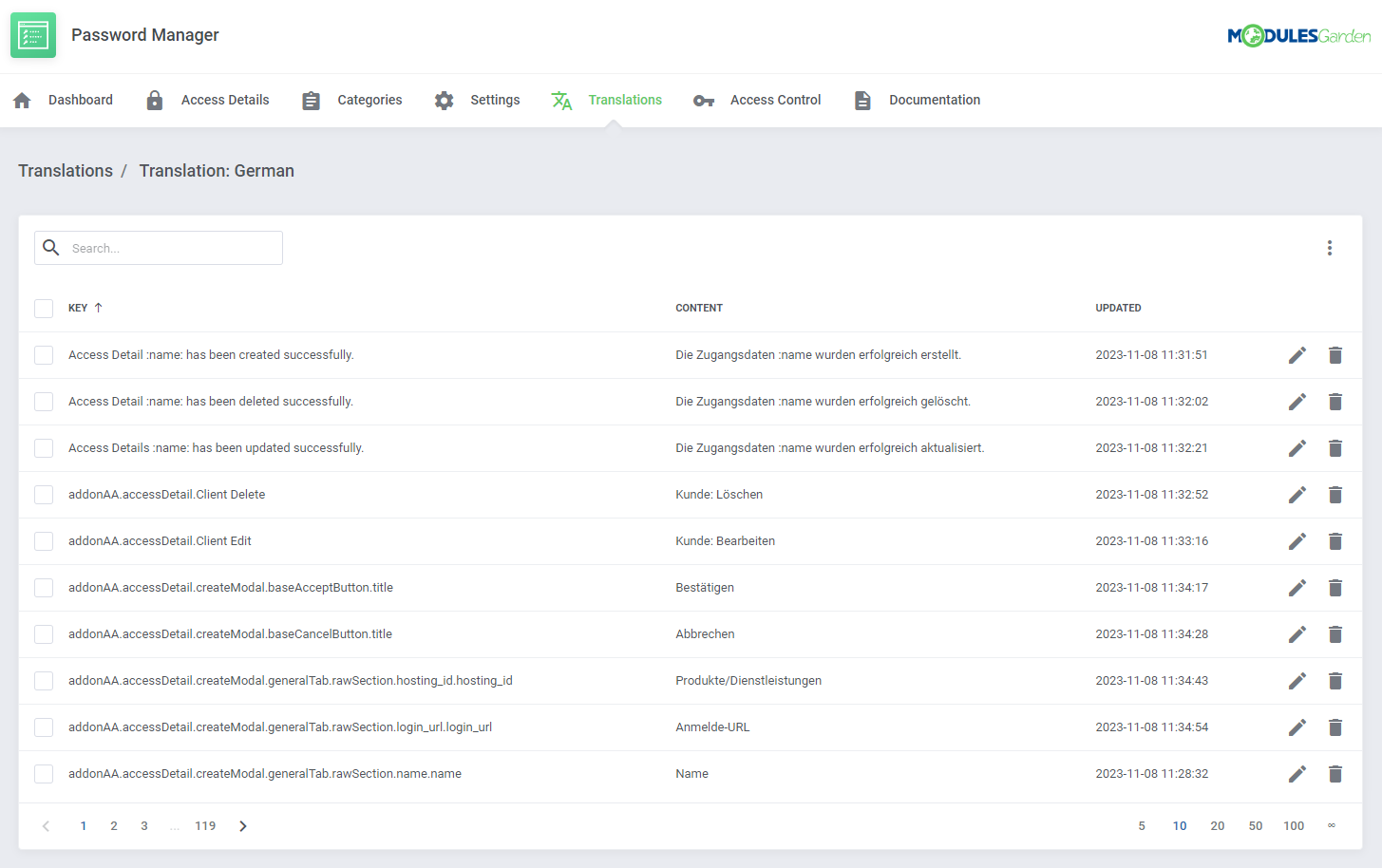Select the Dashboard home icon
This screenshot has height=868, width=1382.
(21, 99)
